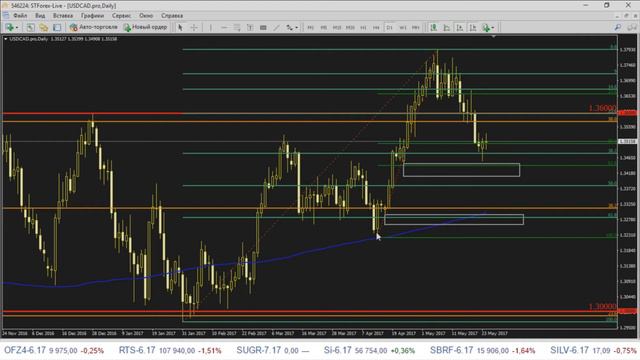Click the Terminal window toolbar icon
This screenshot has width=640, height=360.
(57, 27)
